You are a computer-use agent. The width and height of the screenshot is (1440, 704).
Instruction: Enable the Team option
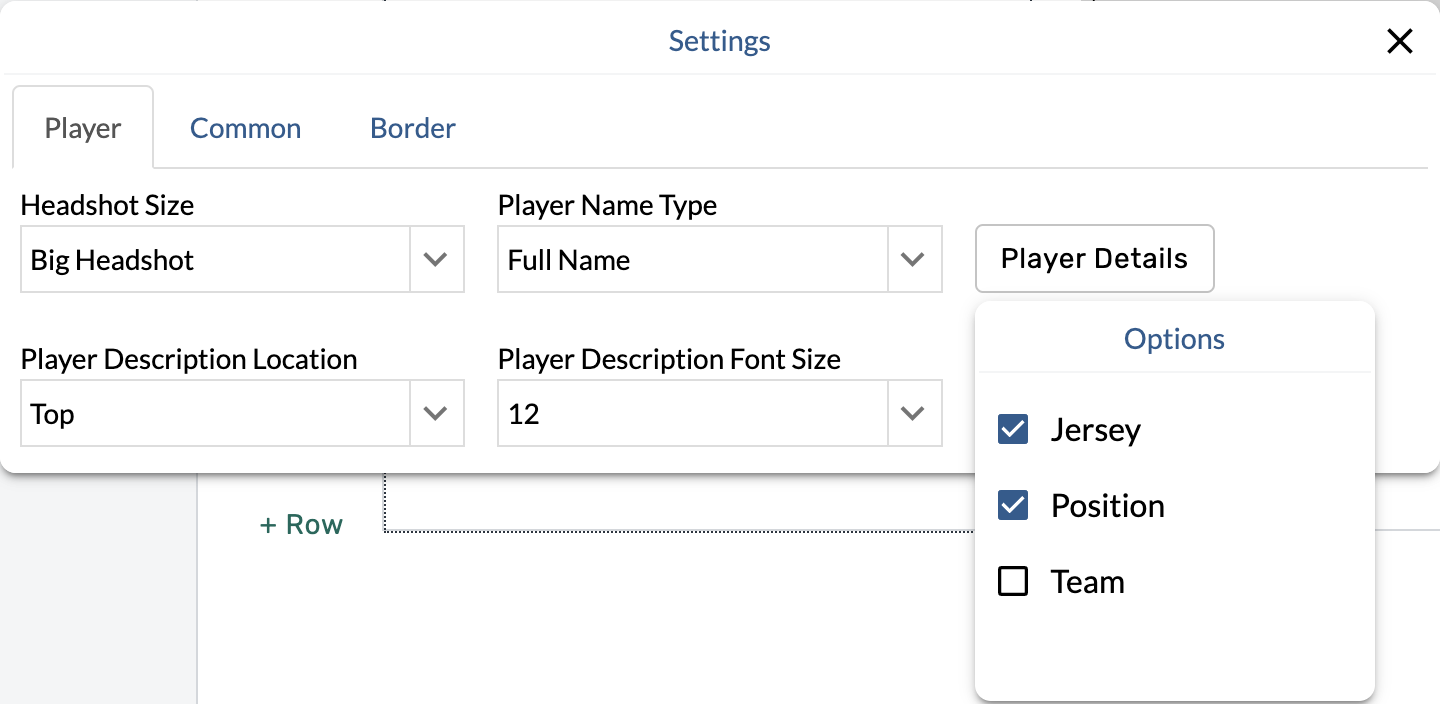1012,581
